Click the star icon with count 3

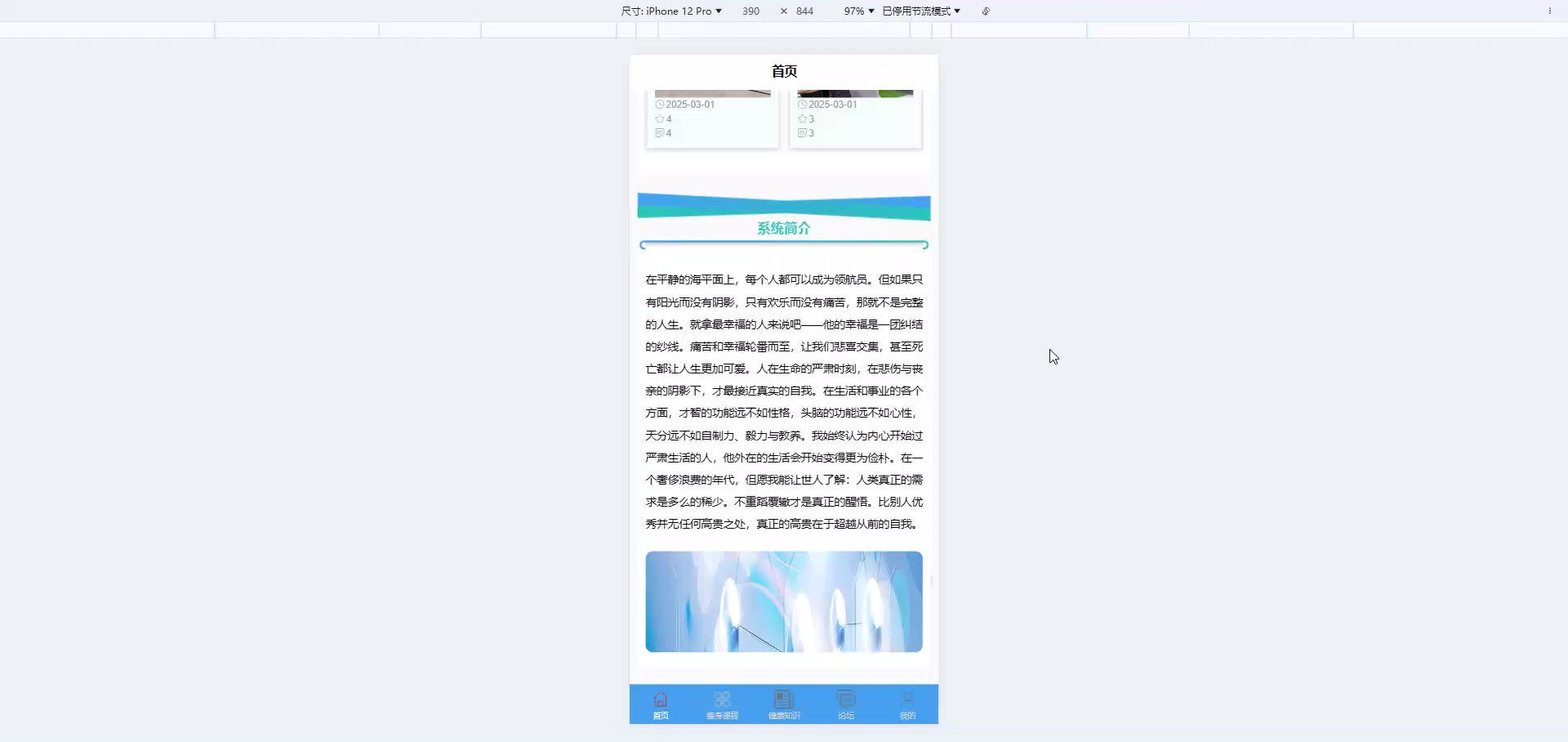(802, 119)
